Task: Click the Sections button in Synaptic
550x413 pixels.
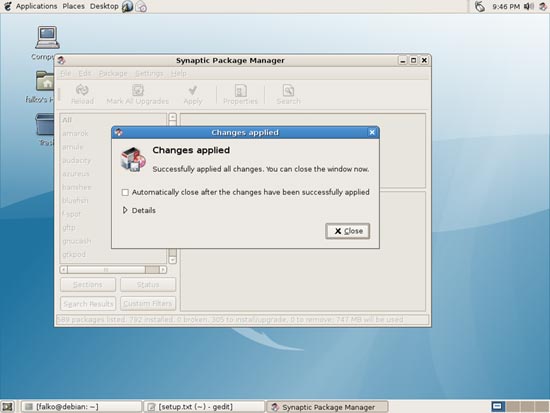Action: [88, 285]
